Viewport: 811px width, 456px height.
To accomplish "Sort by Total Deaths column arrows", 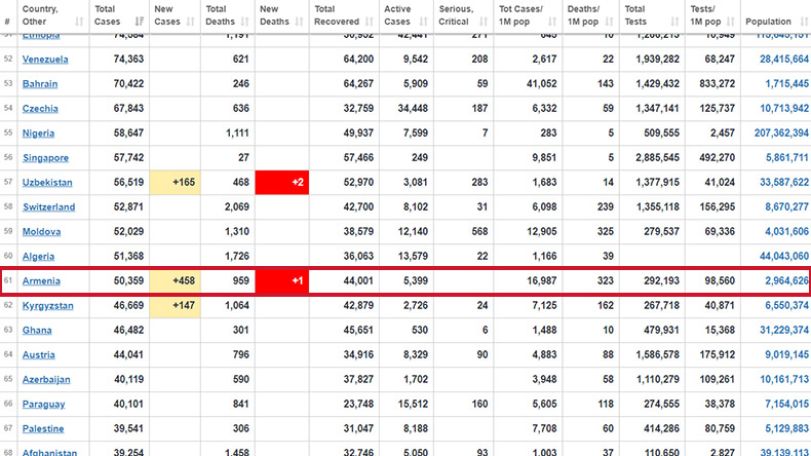I will (x=245, y=22).
